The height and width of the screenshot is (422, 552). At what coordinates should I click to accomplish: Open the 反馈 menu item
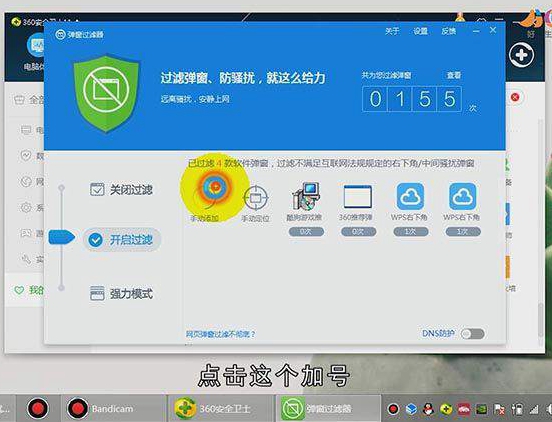click(448, 31)
